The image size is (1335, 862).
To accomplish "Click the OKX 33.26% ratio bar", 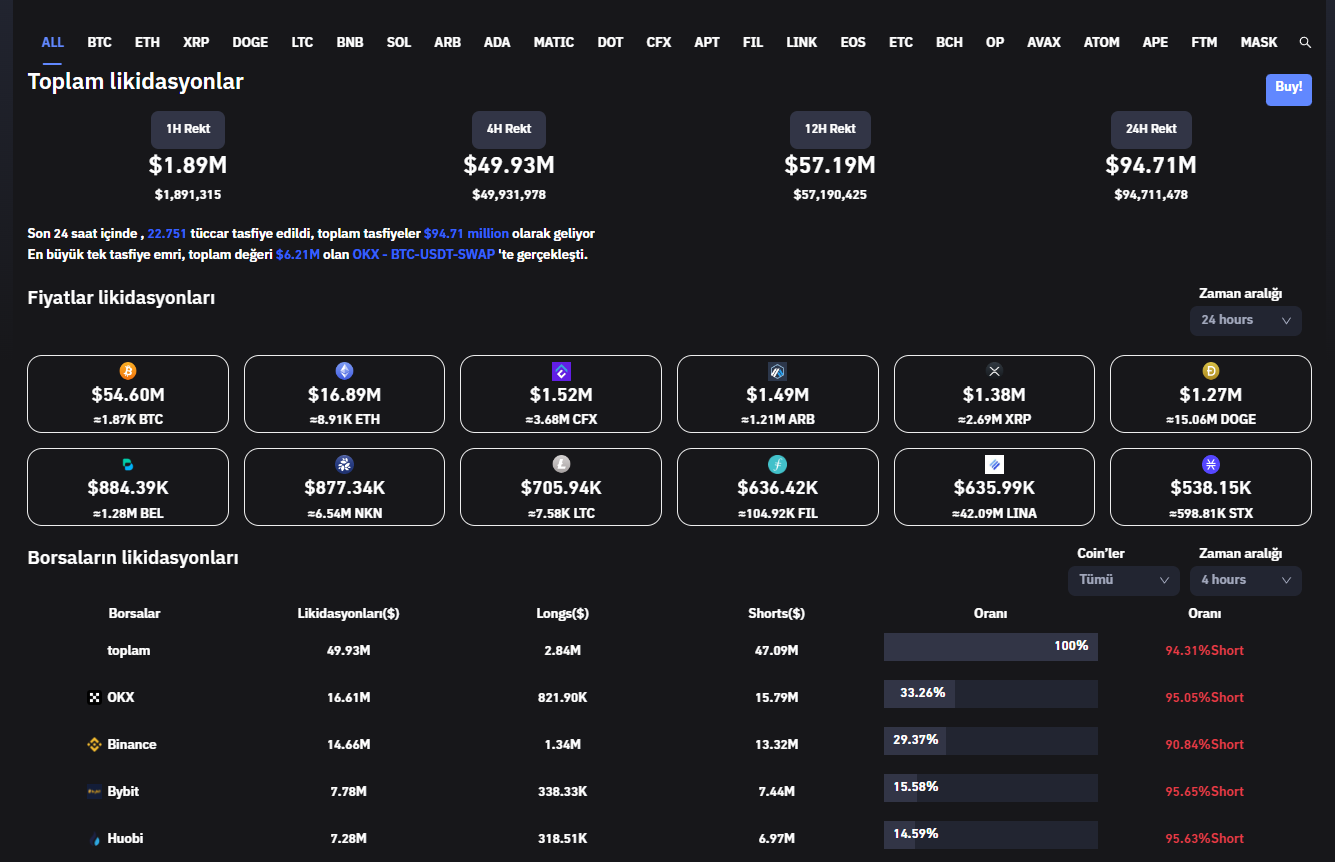I will (990, 693).
